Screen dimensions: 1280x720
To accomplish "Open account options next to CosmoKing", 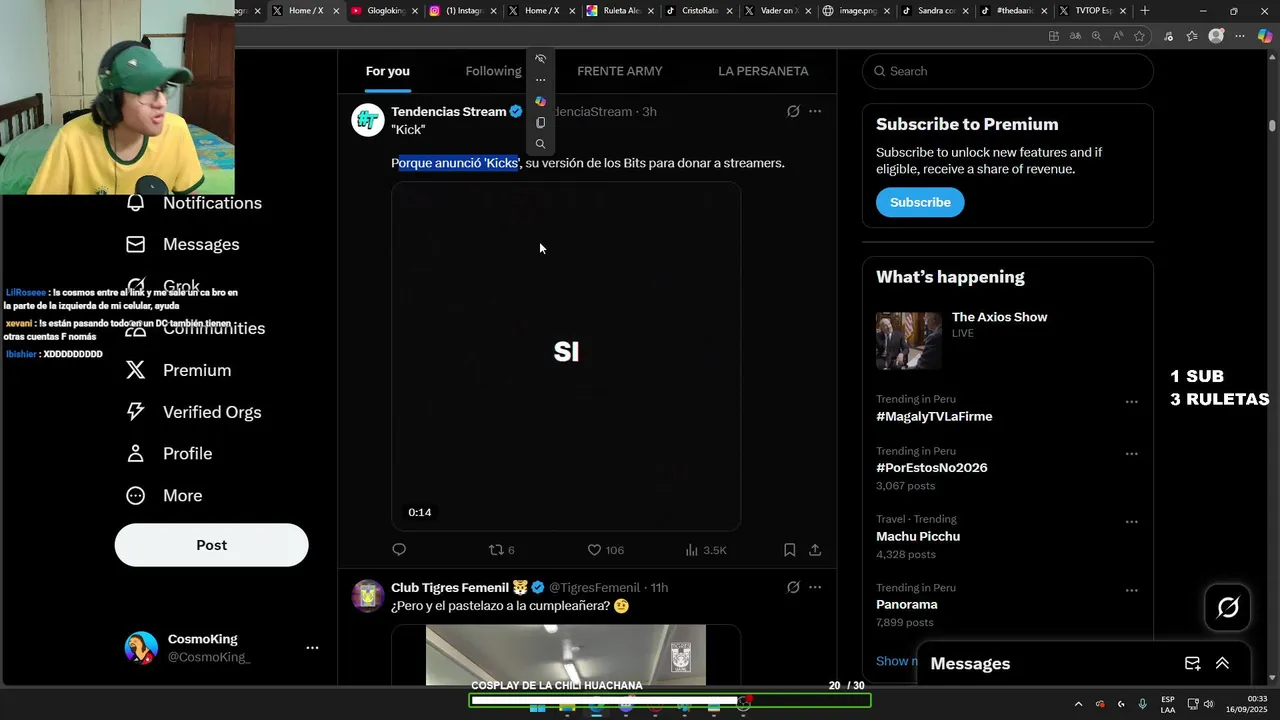I will (312, 648).
